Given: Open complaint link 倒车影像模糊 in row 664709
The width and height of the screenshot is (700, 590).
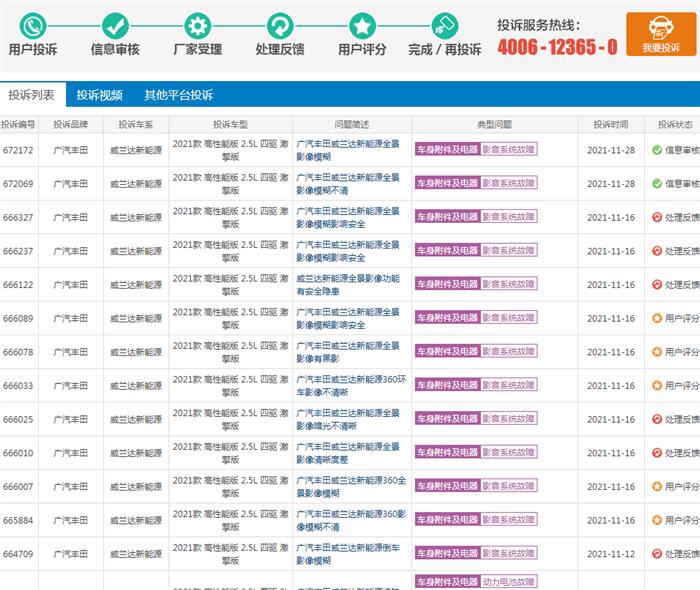Looking at the screenshot, I should (348, 554).
